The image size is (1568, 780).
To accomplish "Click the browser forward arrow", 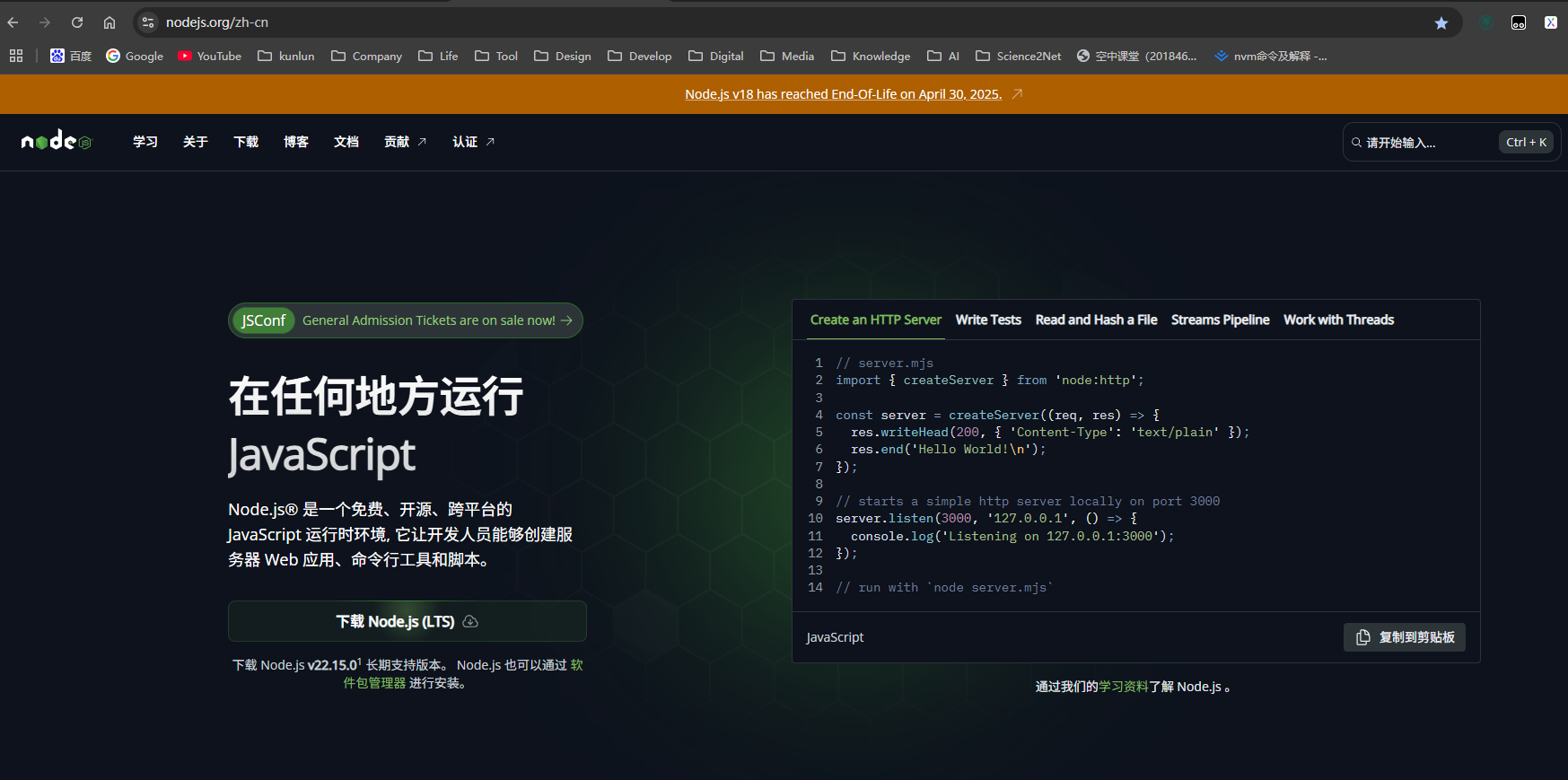I will pos(45,22).
